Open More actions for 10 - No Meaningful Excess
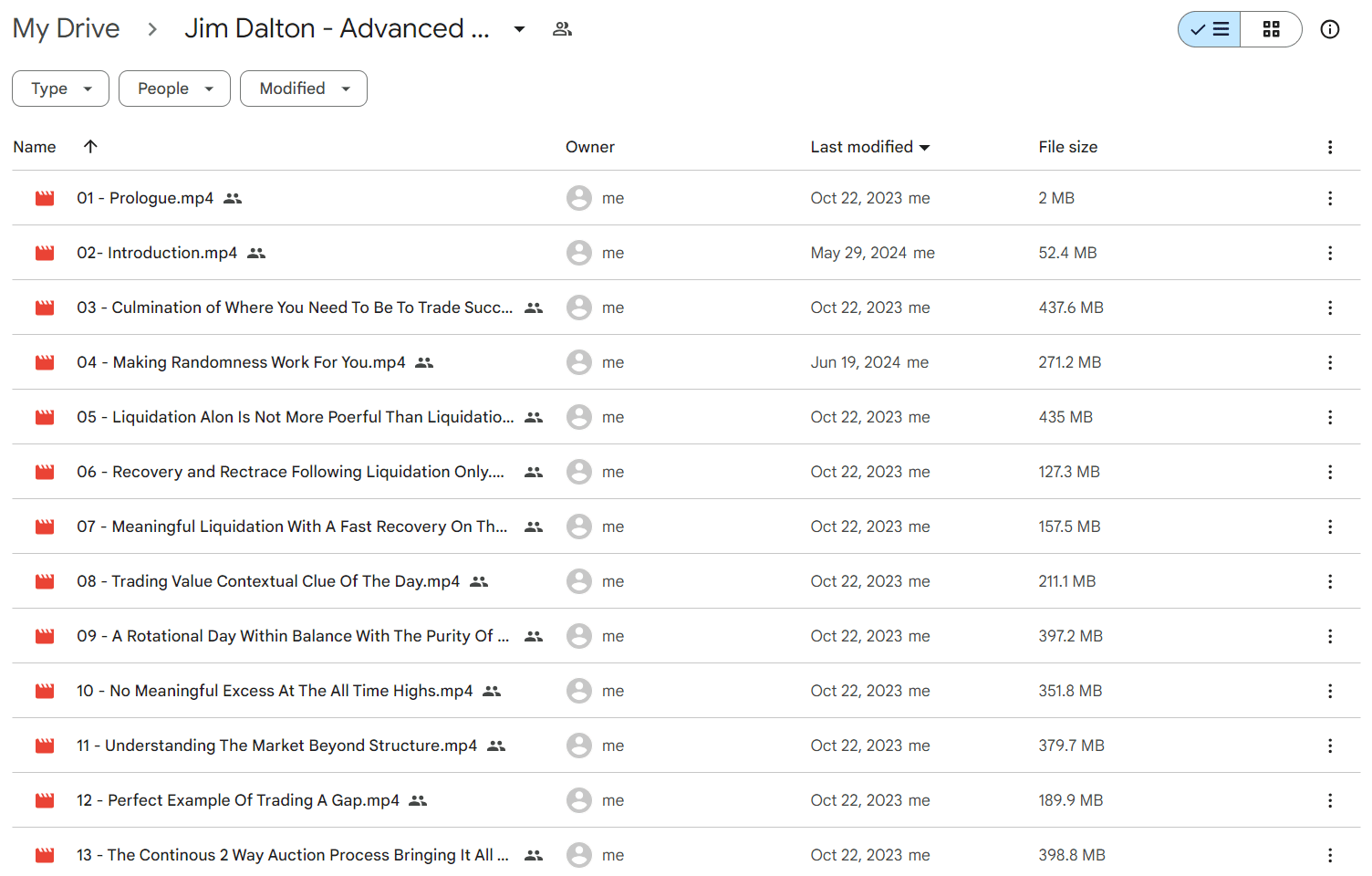This screenshot has width=1372, height=876. tap(1330, 691)
